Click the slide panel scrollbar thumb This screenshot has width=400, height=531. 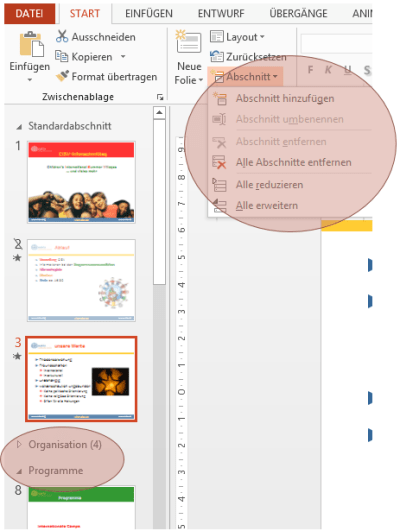point(159,202)
